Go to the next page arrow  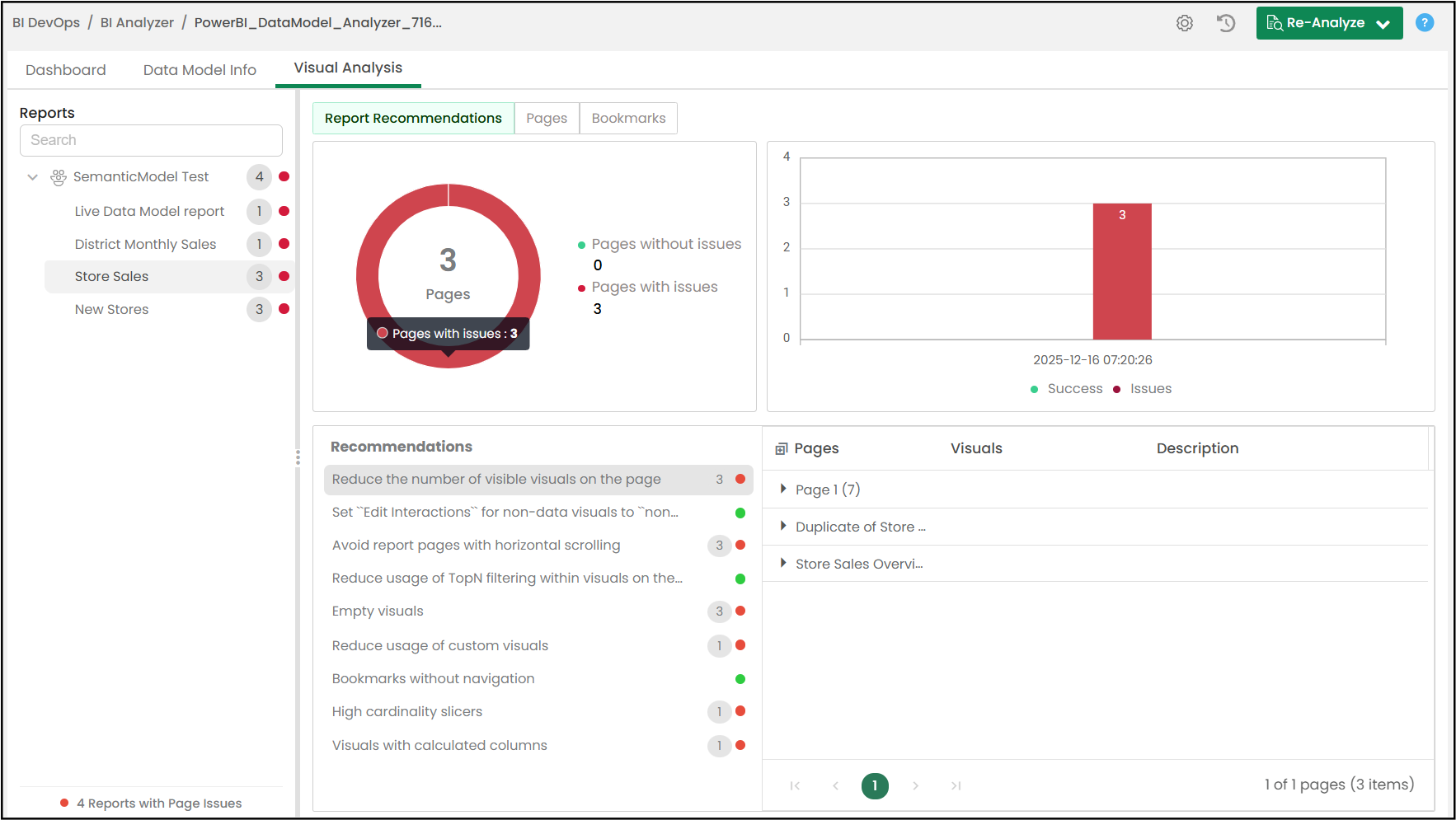tap(915, 785)
